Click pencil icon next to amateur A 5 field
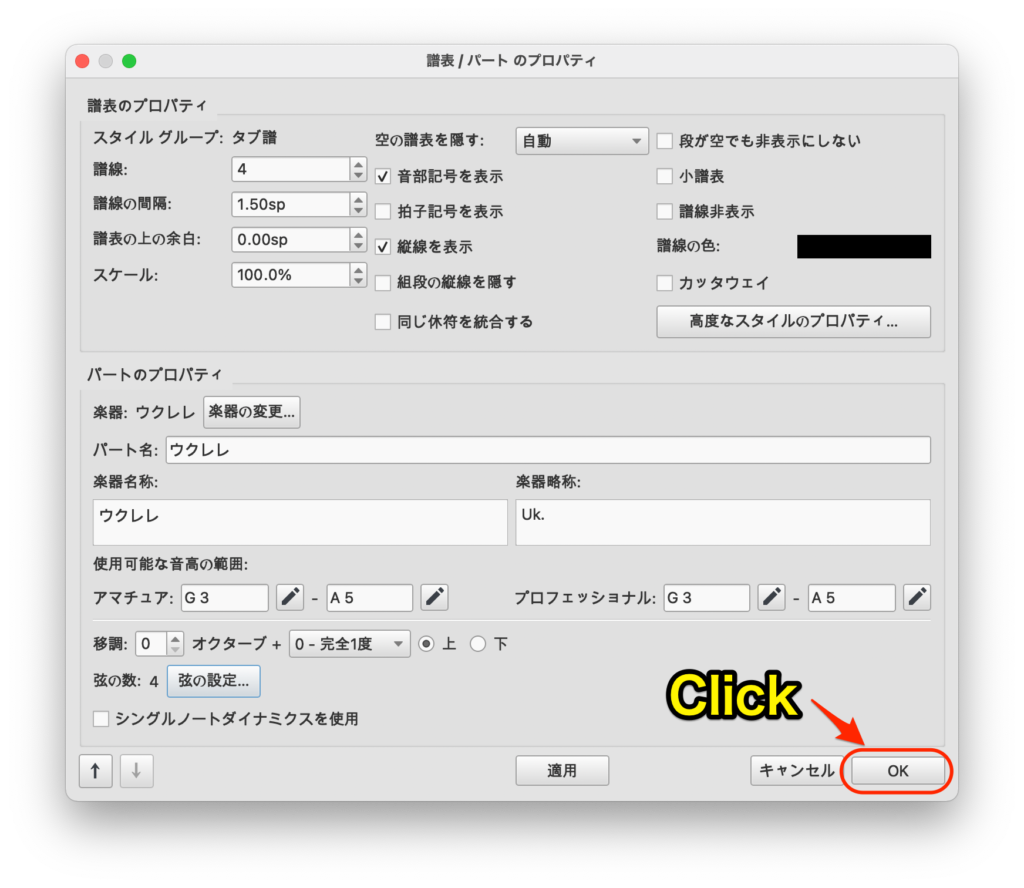Viewport: 1024px width, 888px height. pyautogui.click(x=434, y=598)
